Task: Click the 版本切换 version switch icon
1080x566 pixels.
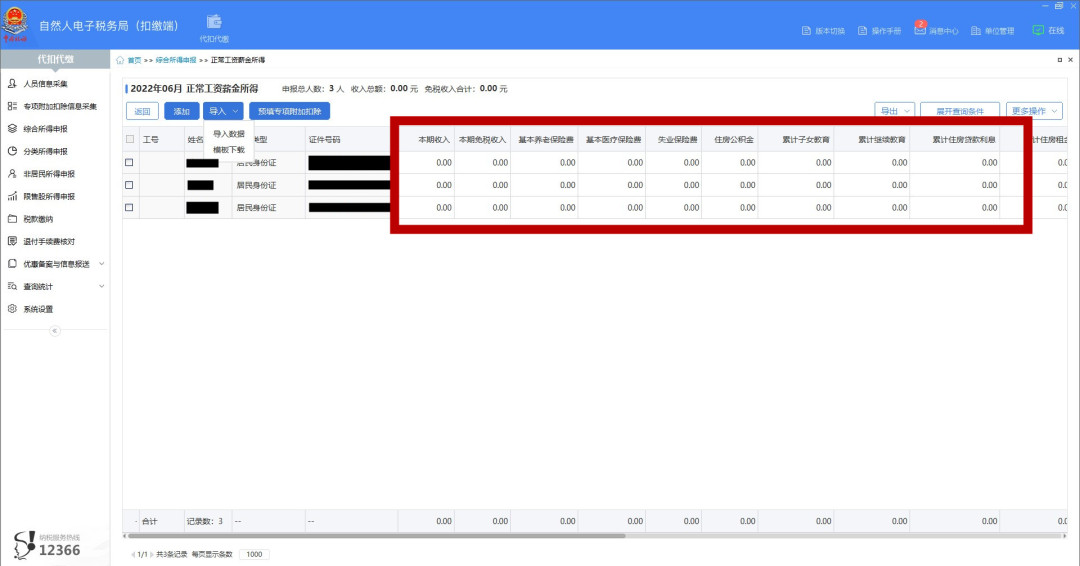Action: [x=807, y=31]
